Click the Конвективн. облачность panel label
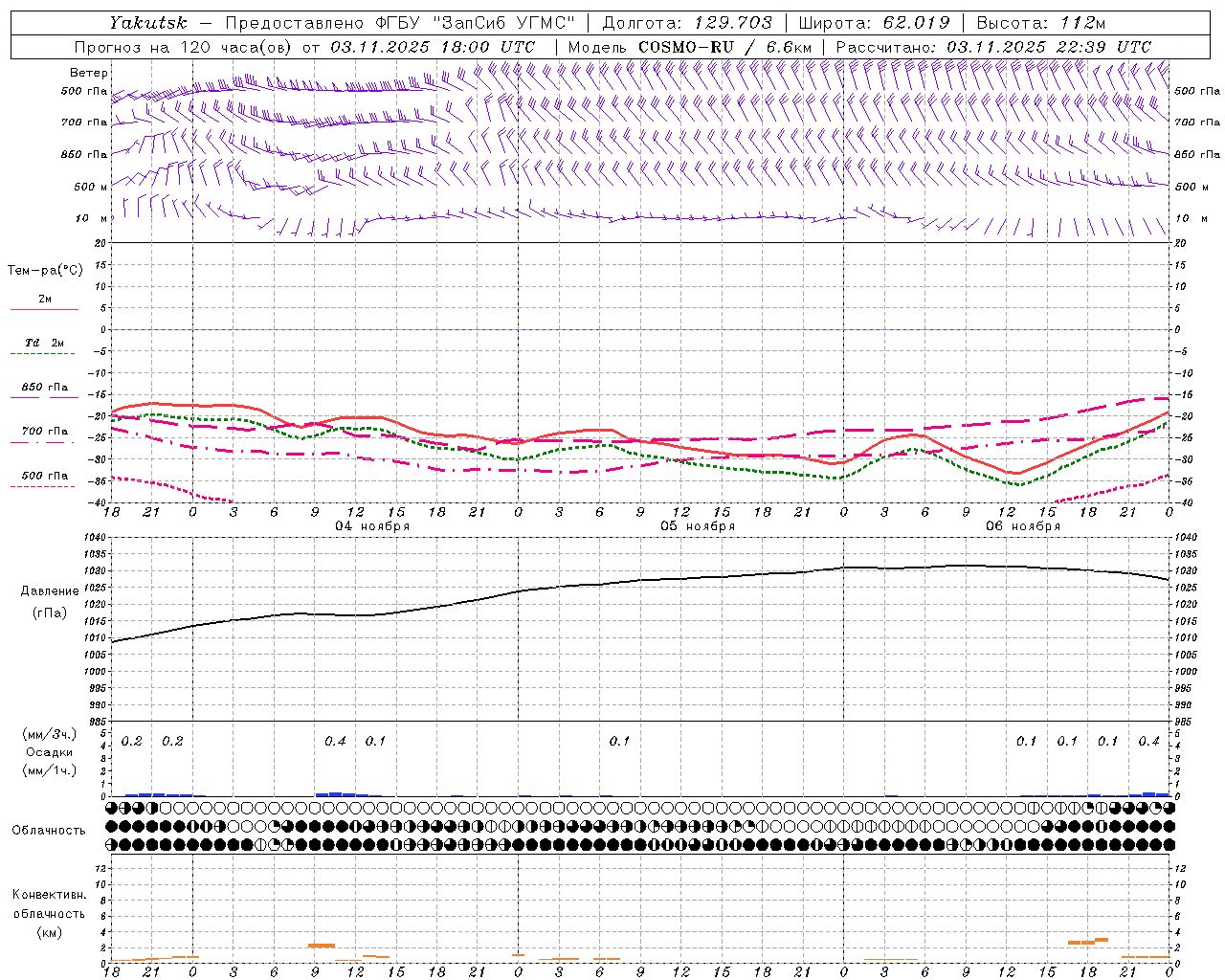The image size is (1225, 980). click(x=49, y=913)
